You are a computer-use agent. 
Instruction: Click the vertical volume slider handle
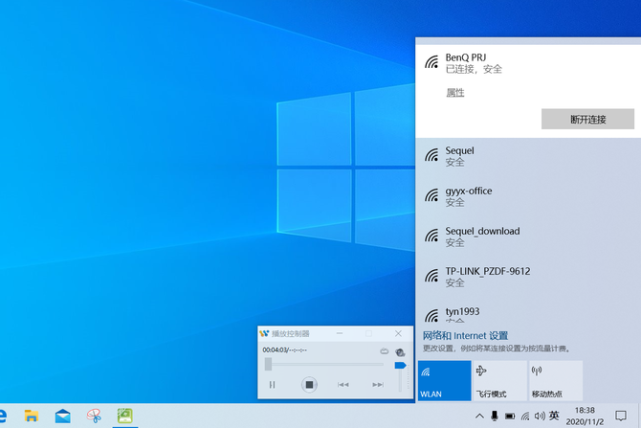tap(400, 365)
